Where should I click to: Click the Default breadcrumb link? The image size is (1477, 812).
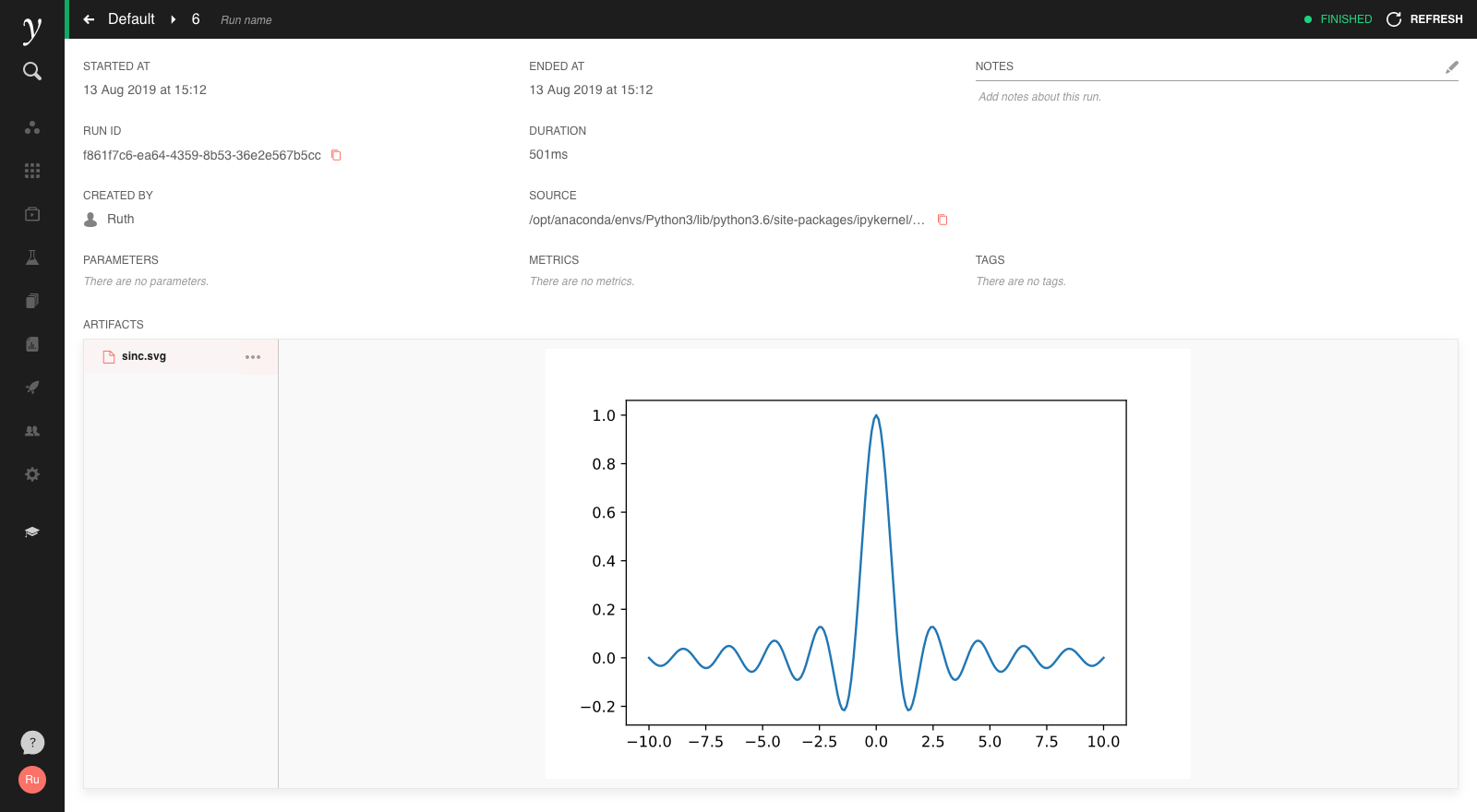tap(131, 19)
